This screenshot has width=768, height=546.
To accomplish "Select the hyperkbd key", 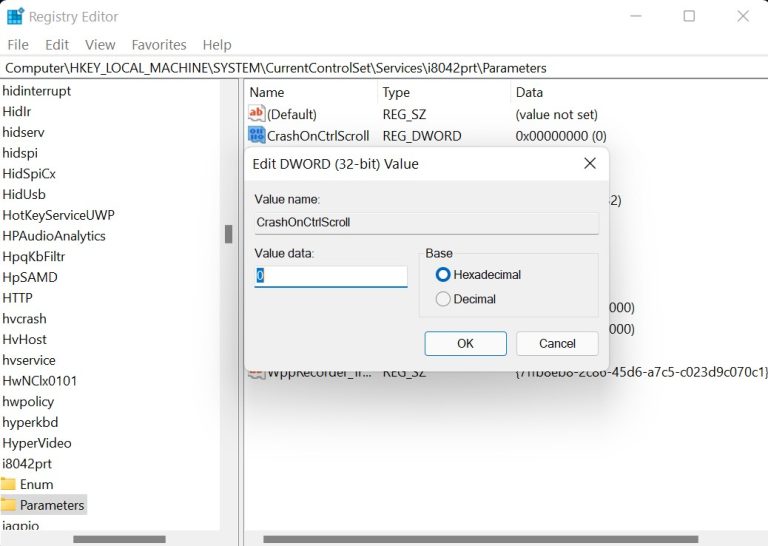I will (x=30, y=422).
